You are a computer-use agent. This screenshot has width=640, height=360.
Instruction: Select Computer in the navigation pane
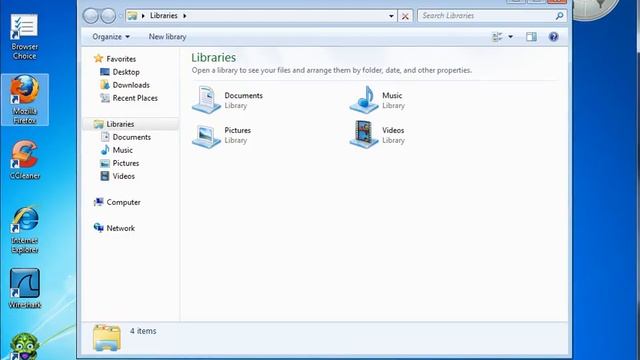pyautogui.click(x=123, y=202)
